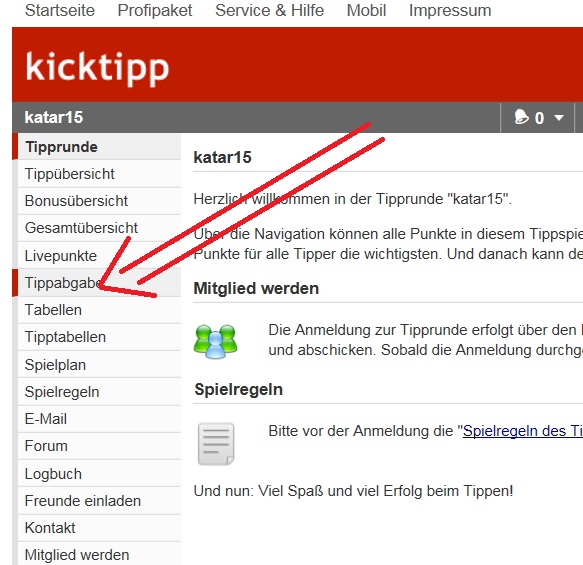Click the green group members icon
The image size is (583, 565).
pyautogui.click(x=215, y=341)
